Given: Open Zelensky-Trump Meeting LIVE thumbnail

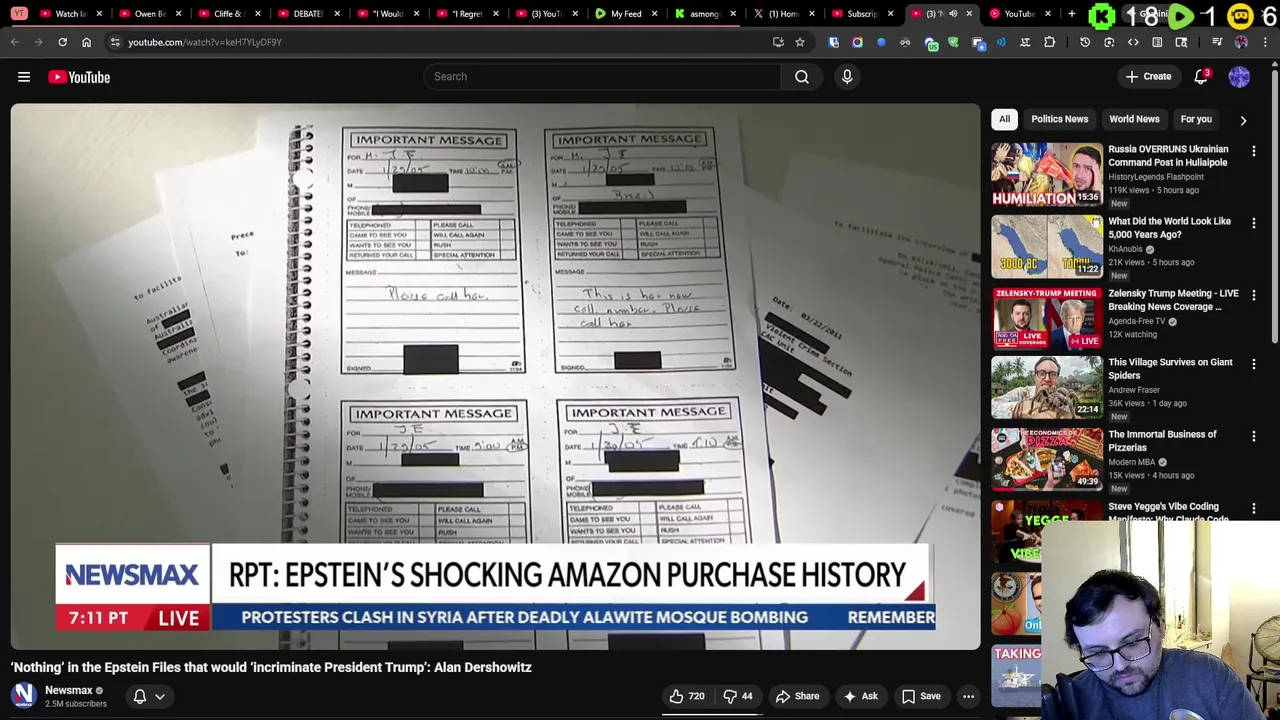Looking at the screenshot, I should [1047, 318].
